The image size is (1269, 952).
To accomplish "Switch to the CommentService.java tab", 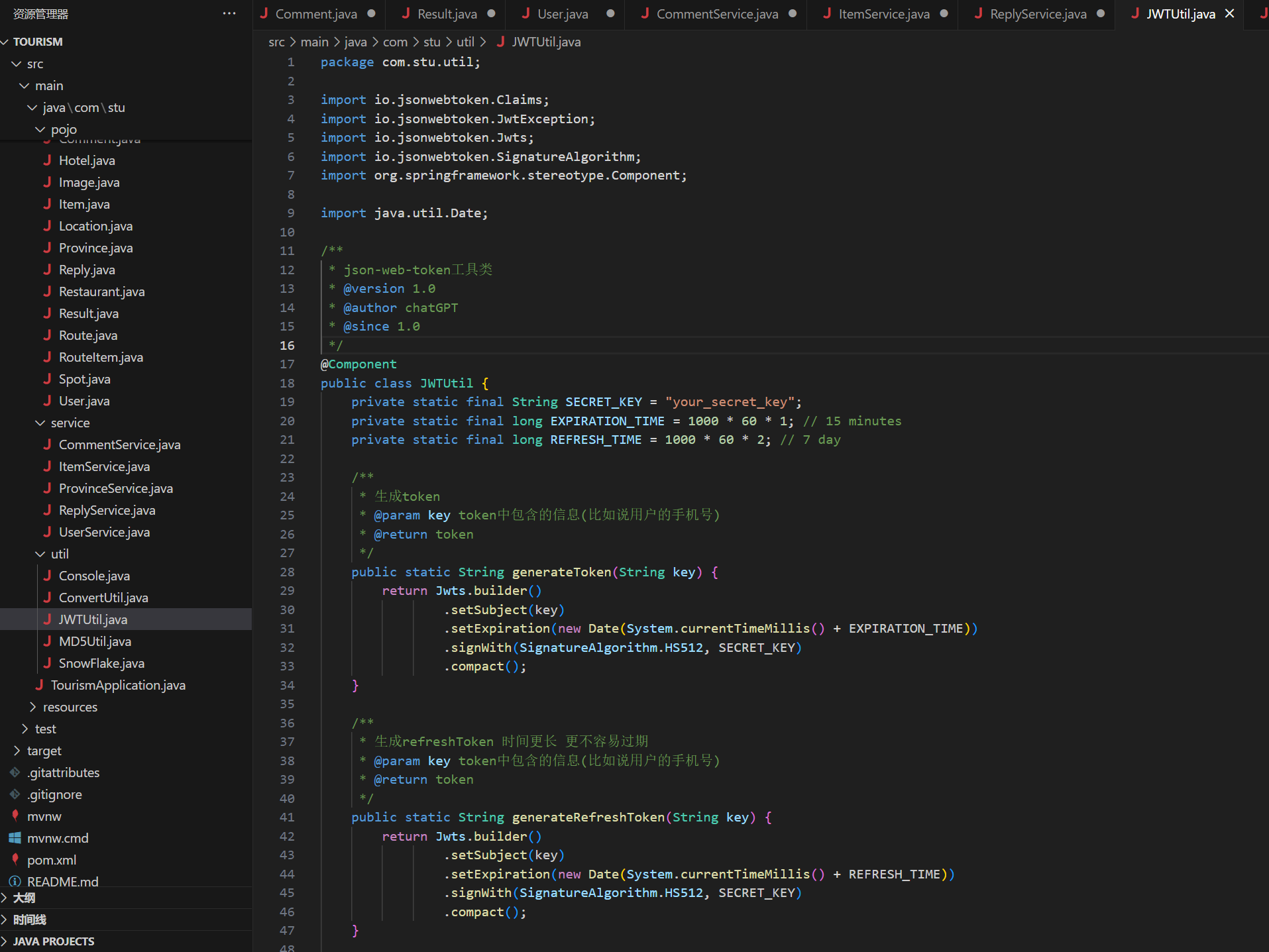I will click(x=717, y=14).
